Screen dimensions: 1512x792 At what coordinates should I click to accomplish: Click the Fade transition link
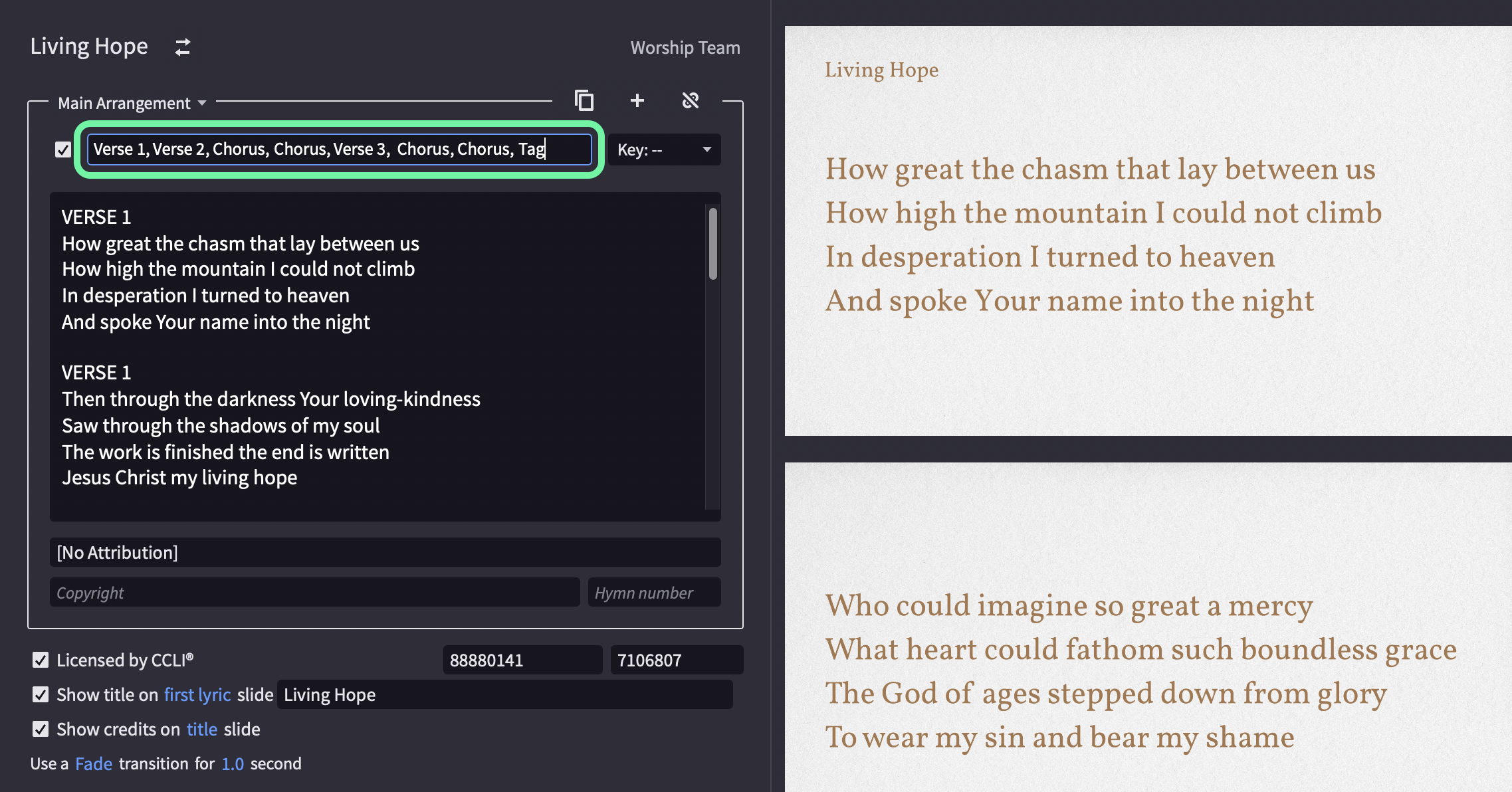[x=94, y=763]
